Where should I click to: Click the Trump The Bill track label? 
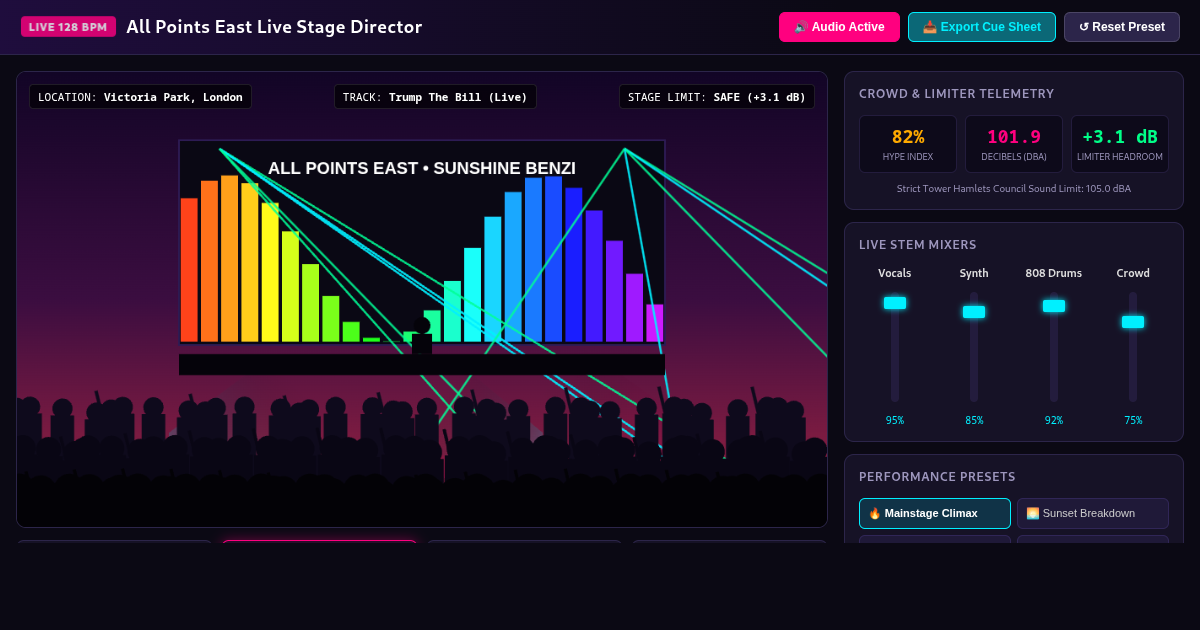click(x=435, y=97)
